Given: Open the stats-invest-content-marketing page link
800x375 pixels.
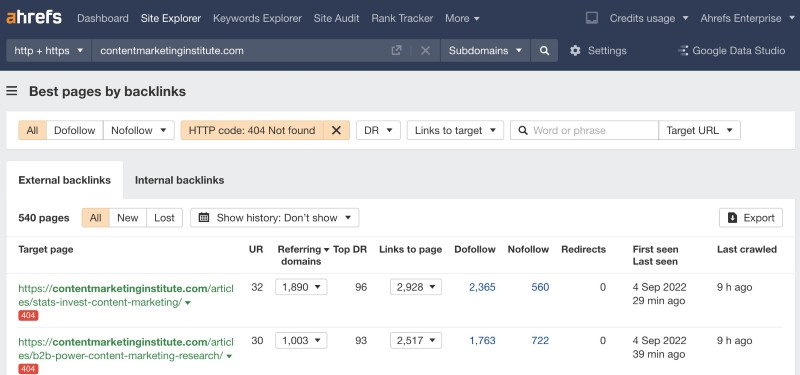Looking at the screenshot, I should coord(126,295).
